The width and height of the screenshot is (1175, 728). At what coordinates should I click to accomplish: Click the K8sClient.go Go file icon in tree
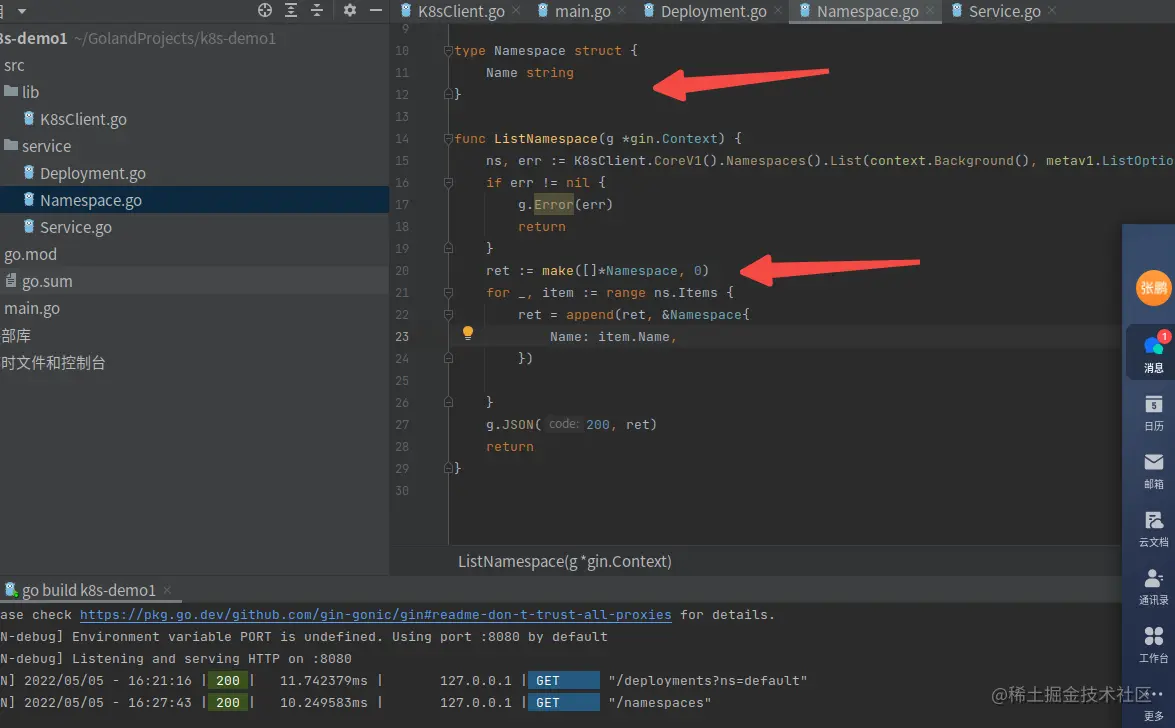(28, 118)
